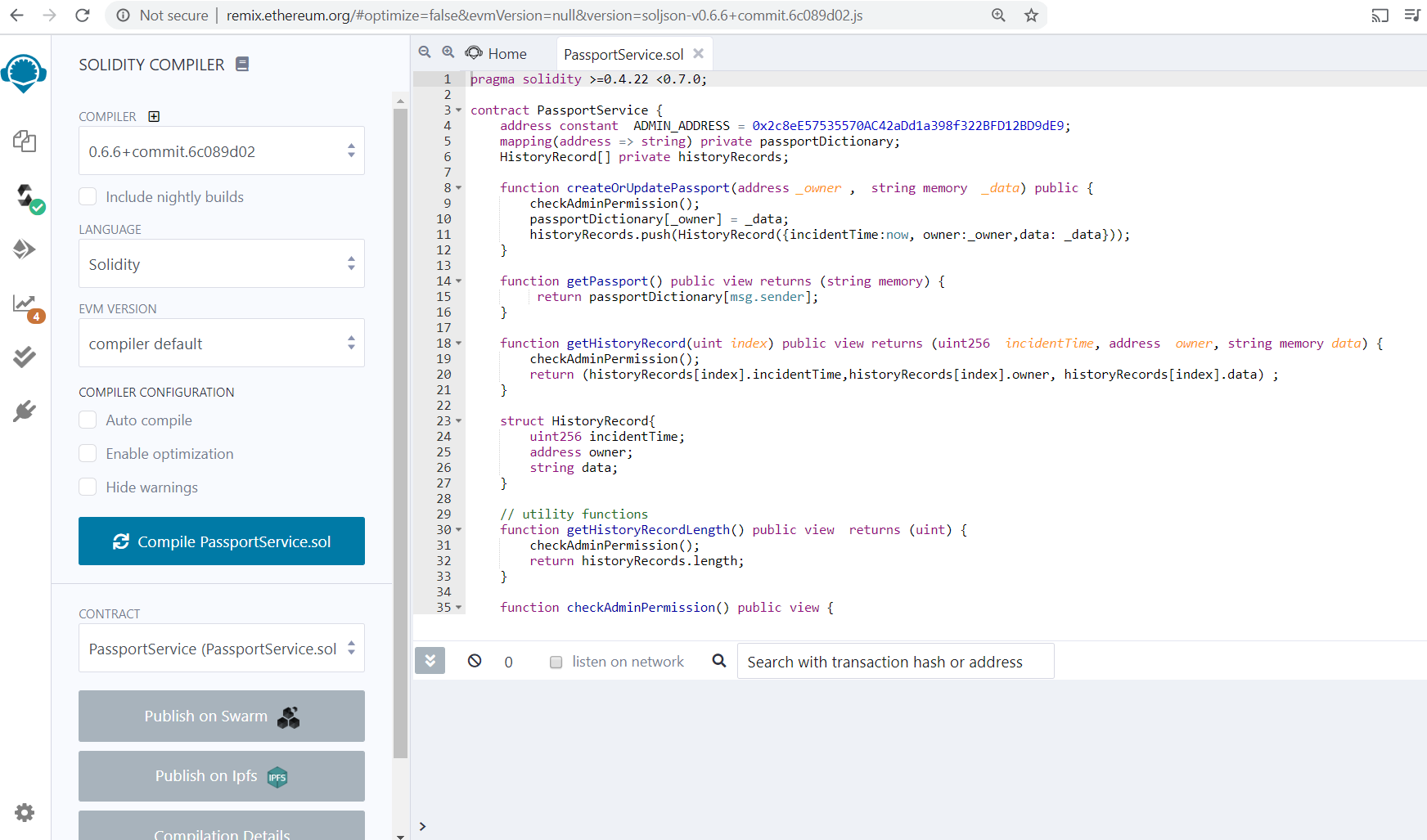Image resolution: width=1427 pixels, height=840 pixels.
Task: Collapse the terminal with double-chevron icon
Action: (x=430, y=661)
